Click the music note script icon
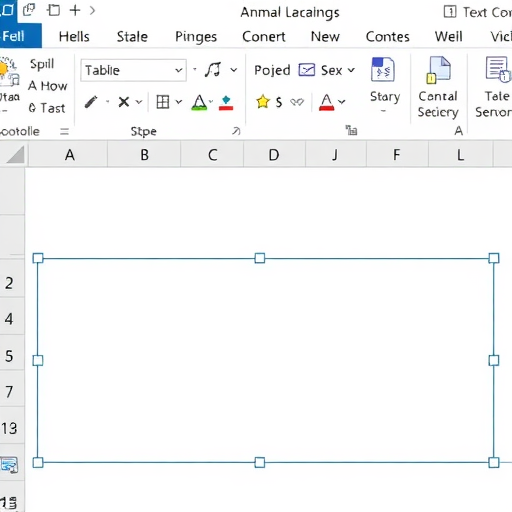The image size is (512, 512). [x=213, y=70]
